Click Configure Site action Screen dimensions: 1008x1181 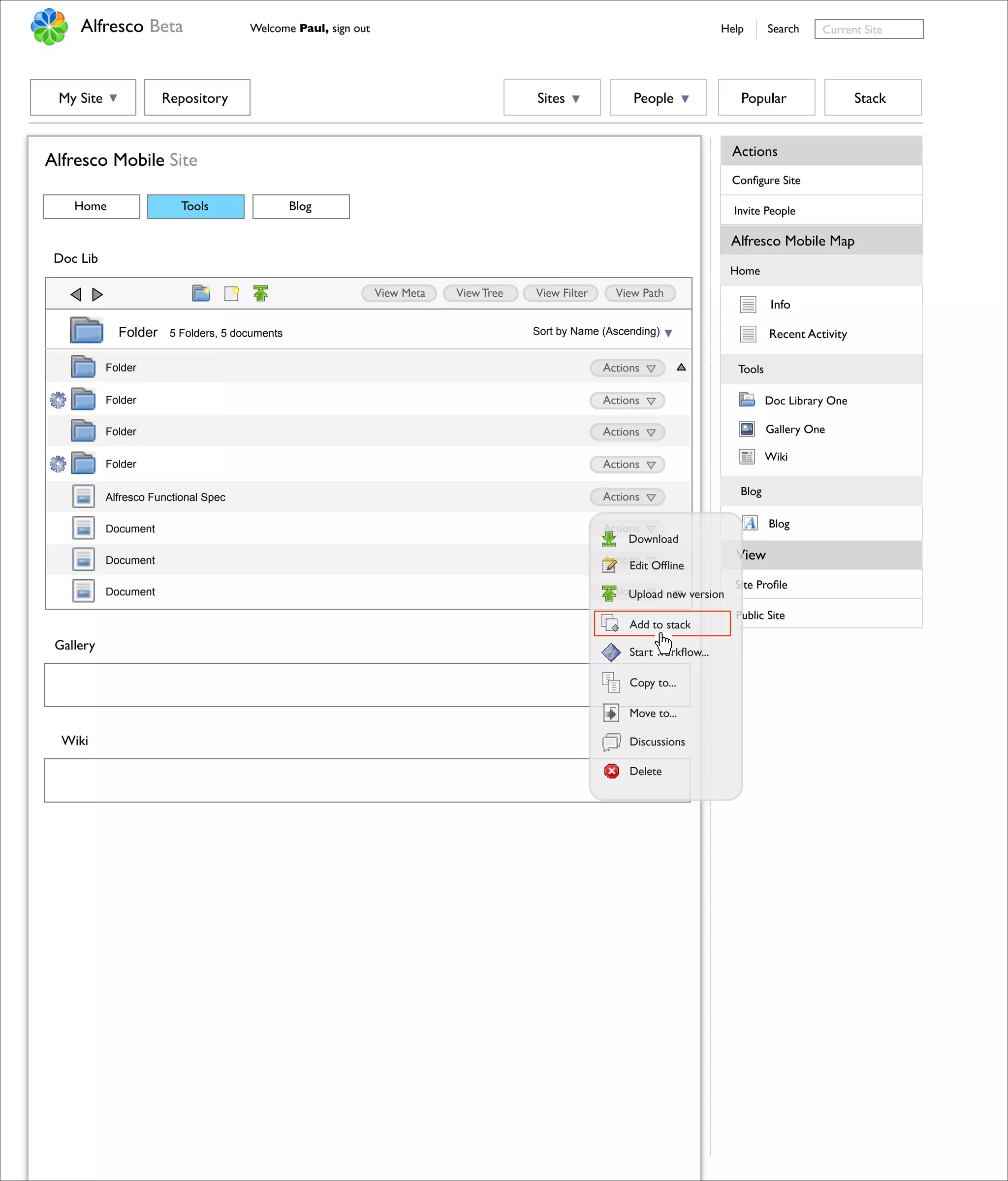821,180
